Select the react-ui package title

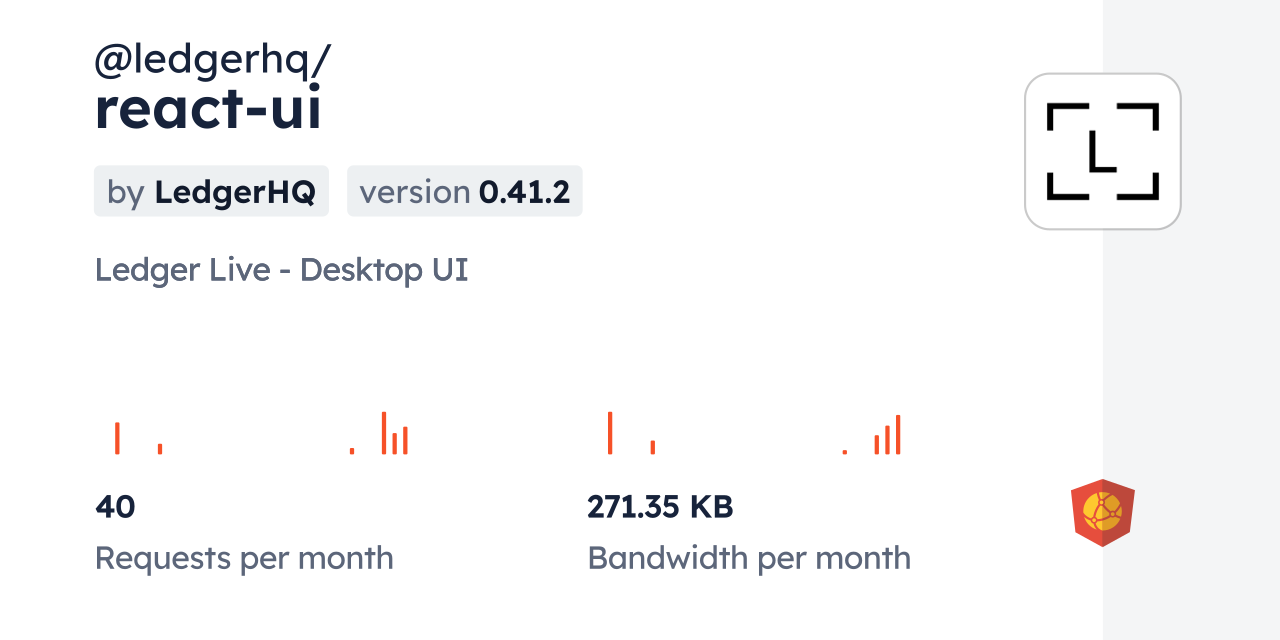(x=208, y=110)
